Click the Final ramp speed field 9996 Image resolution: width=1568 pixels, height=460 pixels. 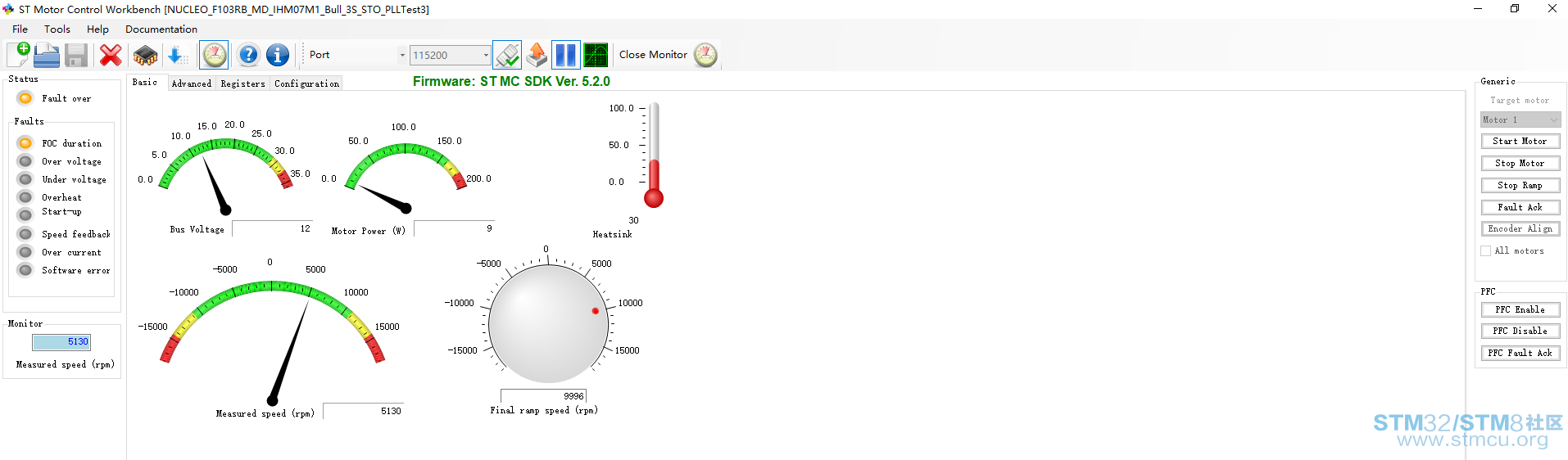coord(543,396)
